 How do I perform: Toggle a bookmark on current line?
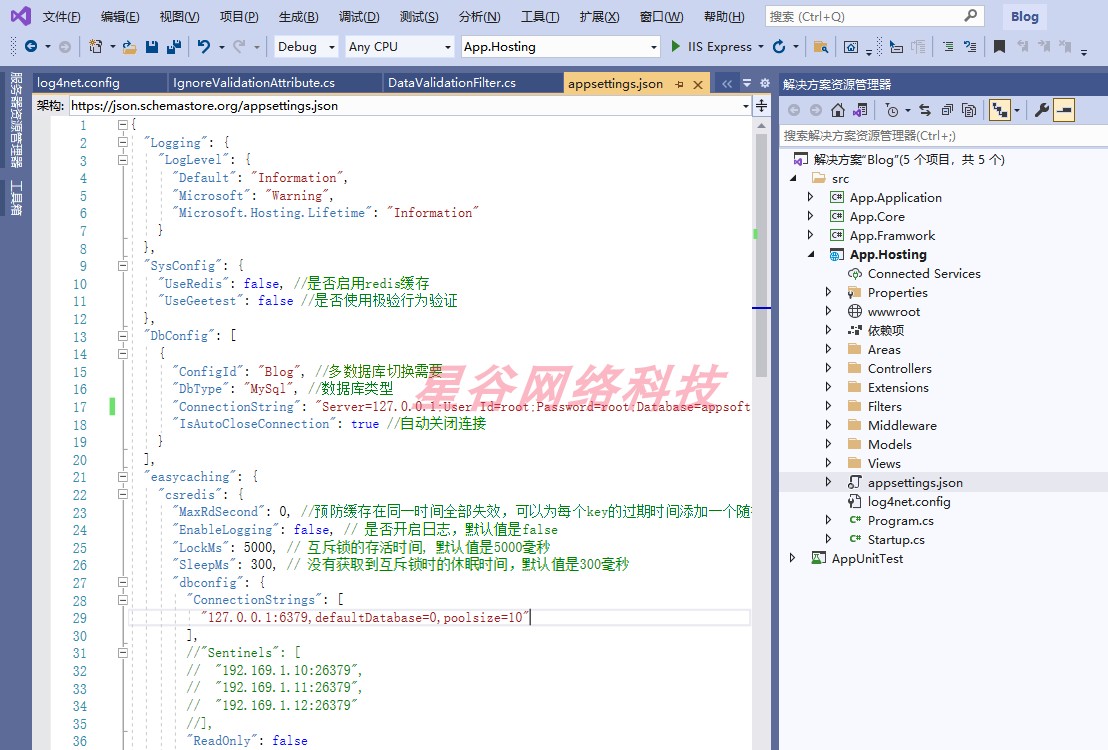click(x=999, y=47)
